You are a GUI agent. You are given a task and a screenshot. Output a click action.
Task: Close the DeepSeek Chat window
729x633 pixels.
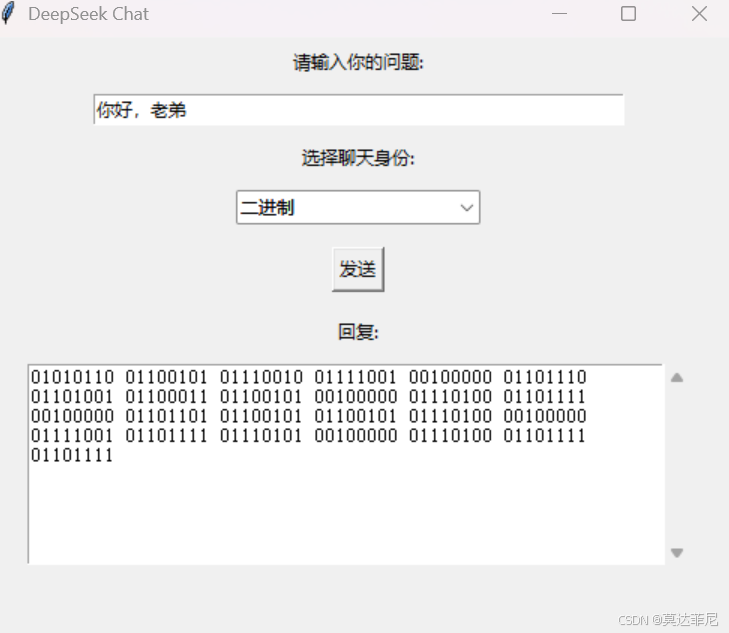699,14
